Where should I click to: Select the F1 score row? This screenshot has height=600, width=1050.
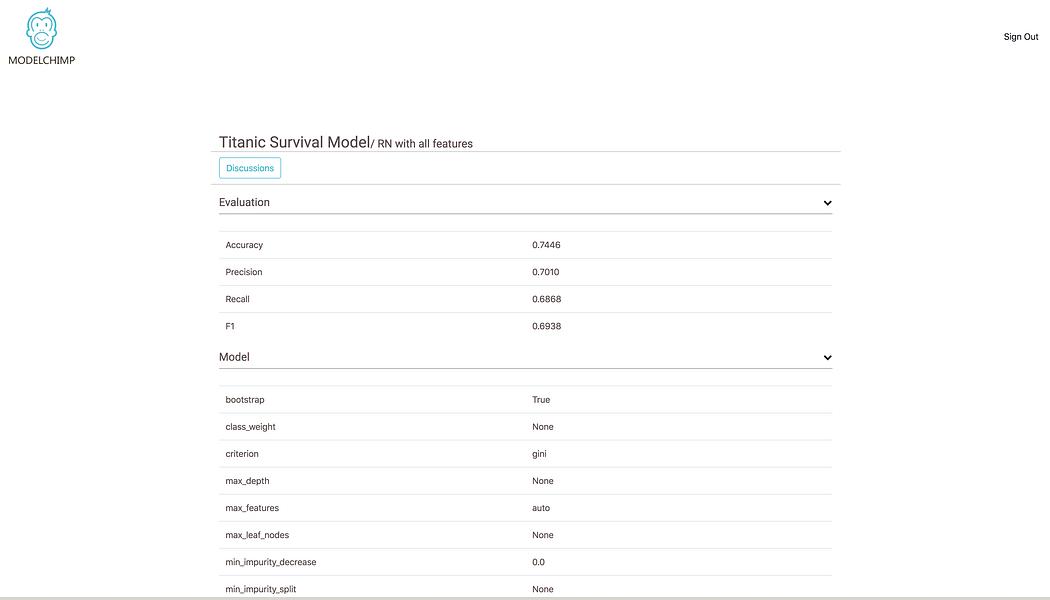pyautogui.click(x=526, y=326)
